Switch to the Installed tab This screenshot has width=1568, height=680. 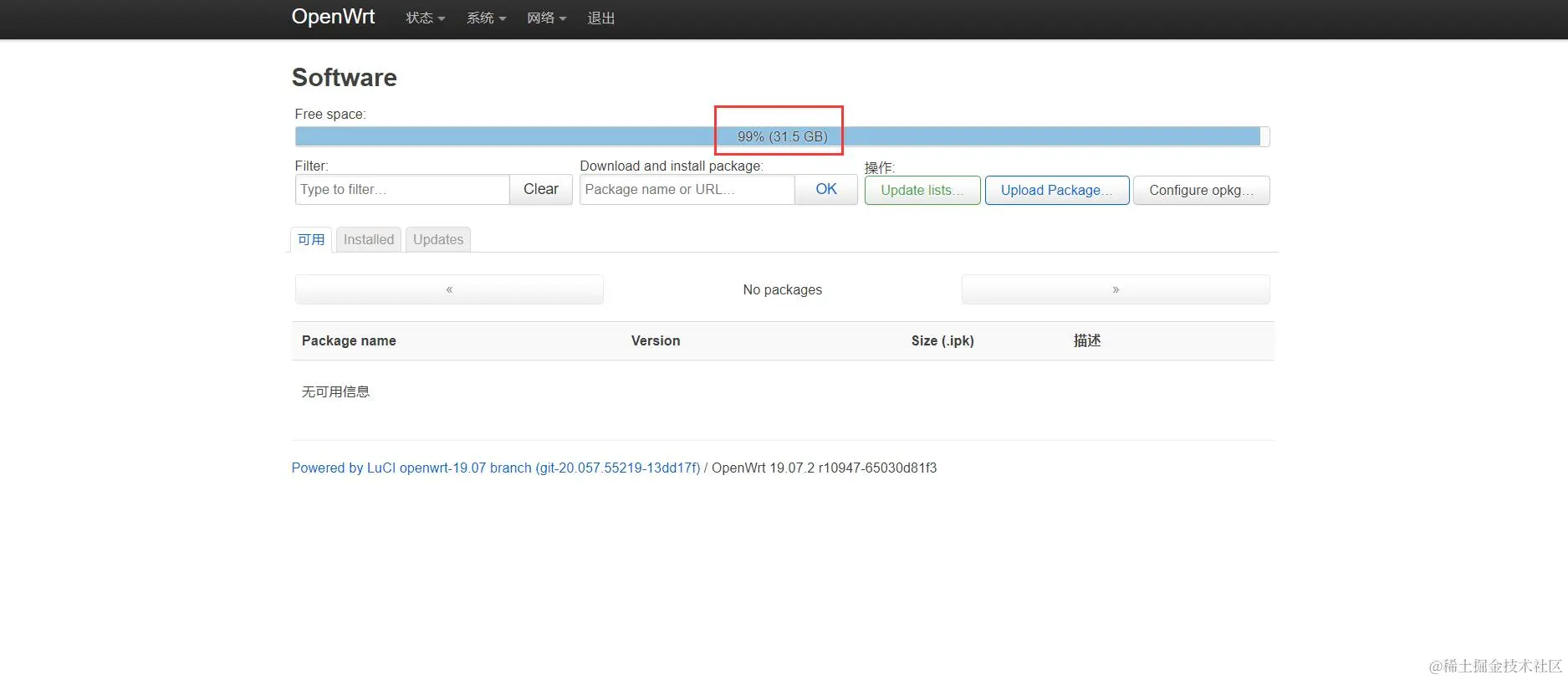pos(369,240)
